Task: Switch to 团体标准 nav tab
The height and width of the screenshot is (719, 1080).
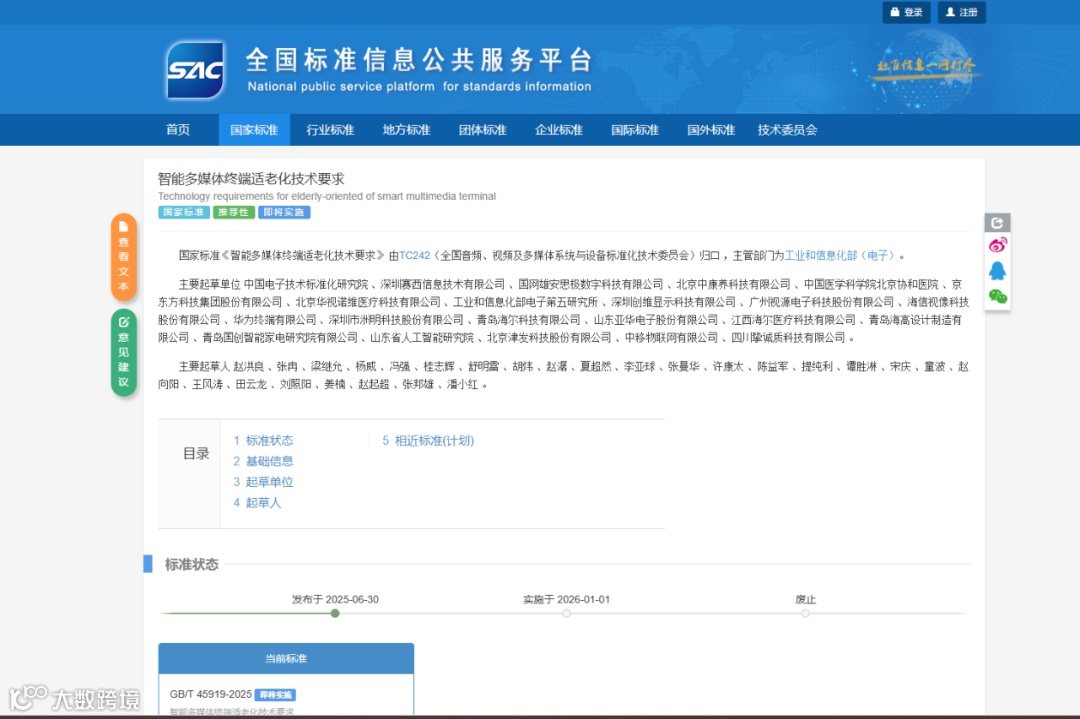Action: click(483, 129)
